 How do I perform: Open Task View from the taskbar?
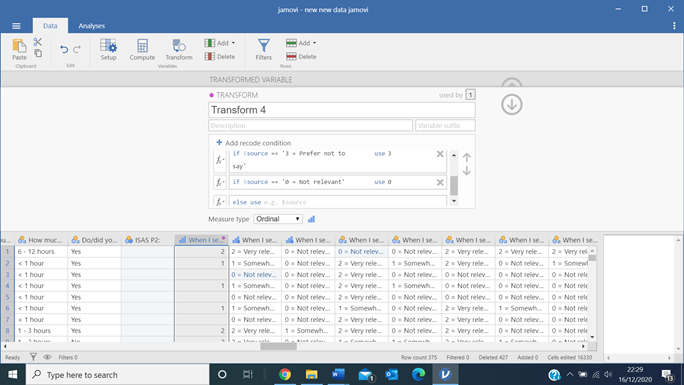tap(248, 375)
